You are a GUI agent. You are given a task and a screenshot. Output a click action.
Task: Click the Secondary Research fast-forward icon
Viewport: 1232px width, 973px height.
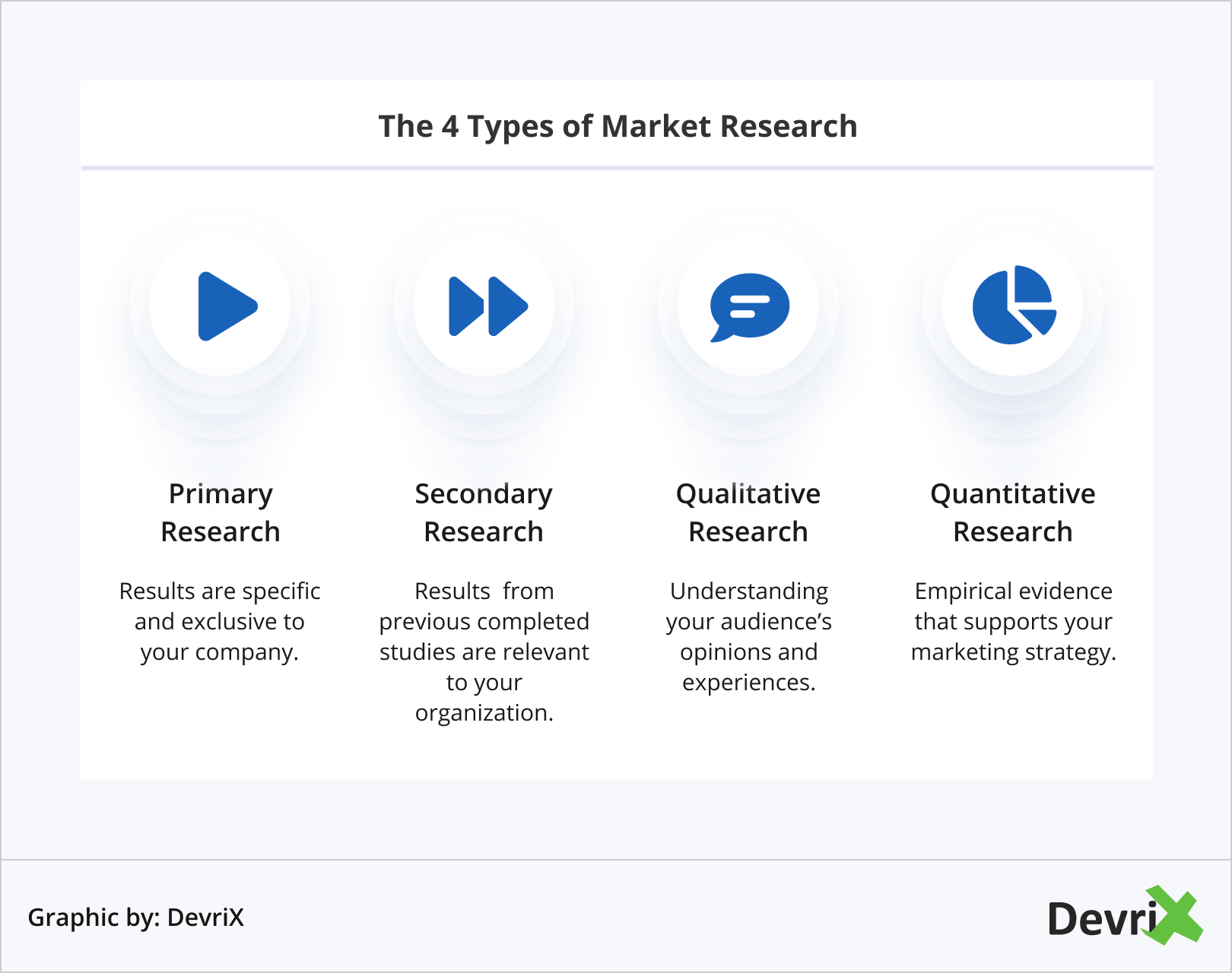pyautogui.click(x=487, y=306)
